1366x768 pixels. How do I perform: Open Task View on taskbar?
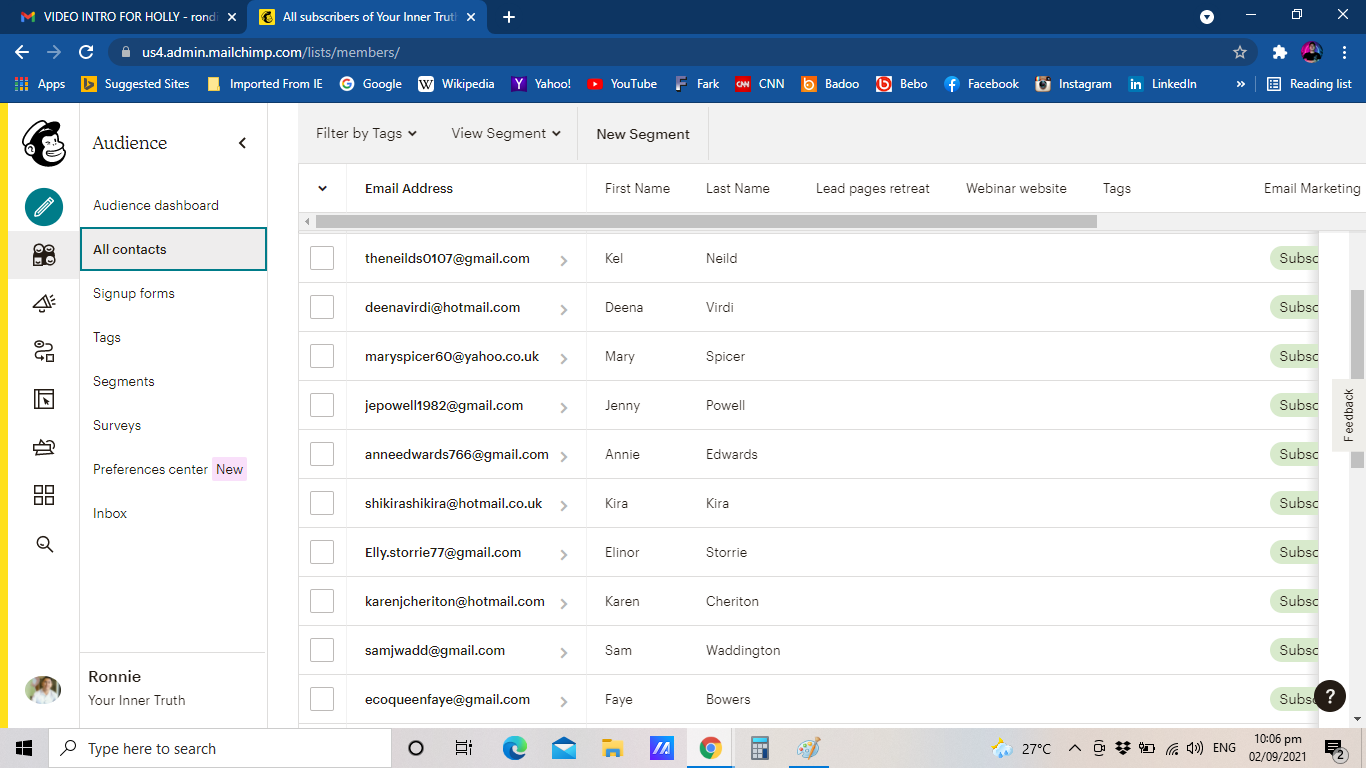(463, 748)
